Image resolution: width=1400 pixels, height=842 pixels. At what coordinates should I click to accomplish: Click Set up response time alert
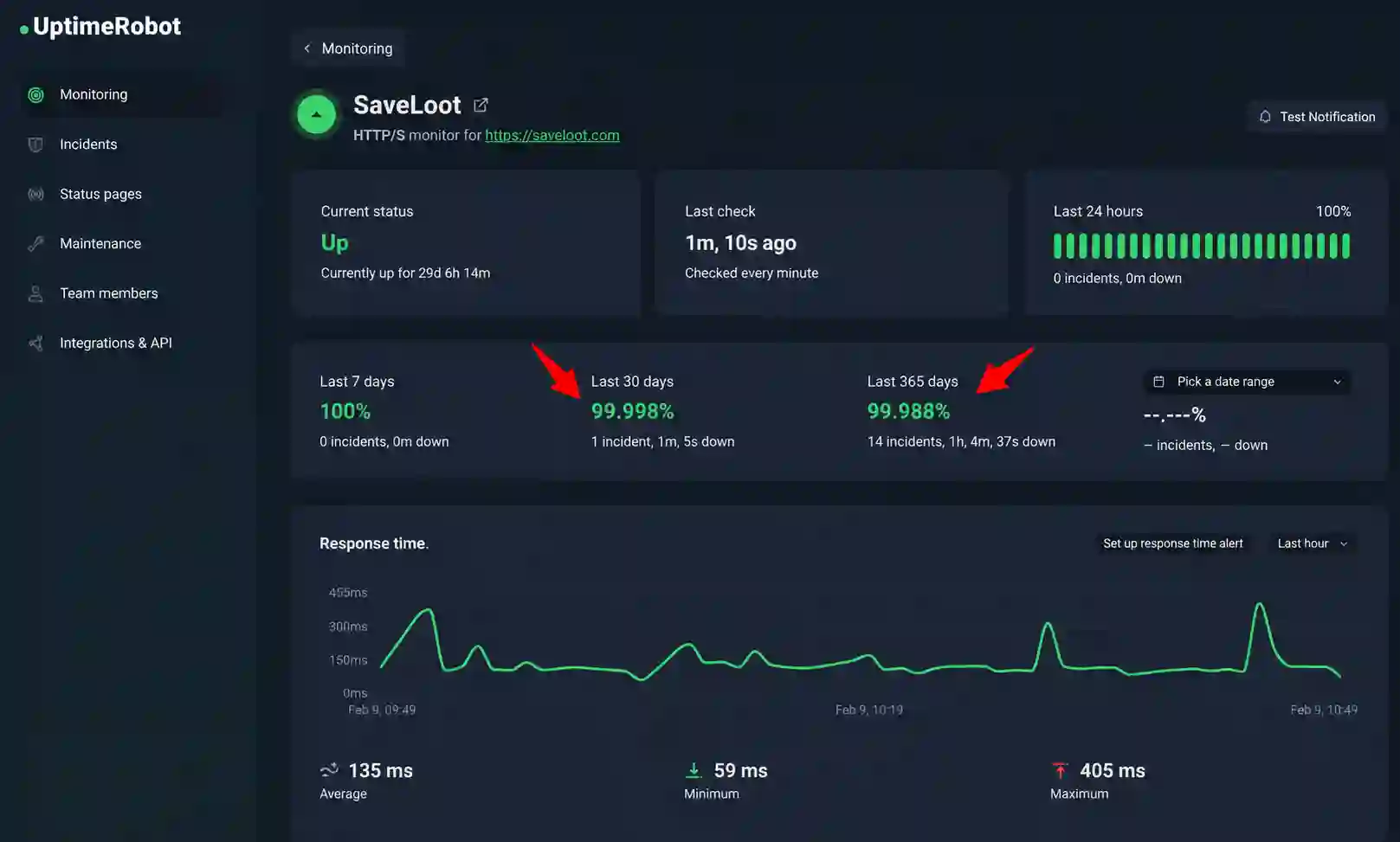(1172, 543)
